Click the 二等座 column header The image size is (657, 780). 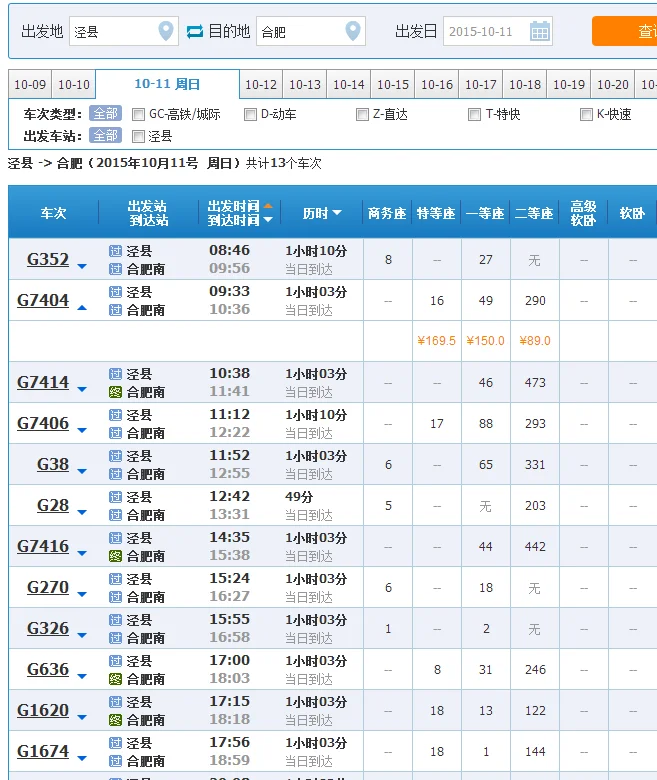[x=534, y=213]
